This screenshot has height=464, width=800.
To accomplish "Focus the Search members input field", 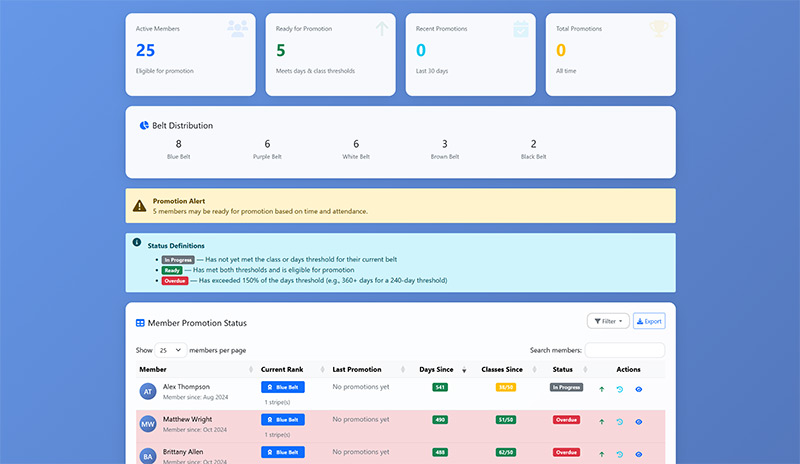I will pos(624,350).
